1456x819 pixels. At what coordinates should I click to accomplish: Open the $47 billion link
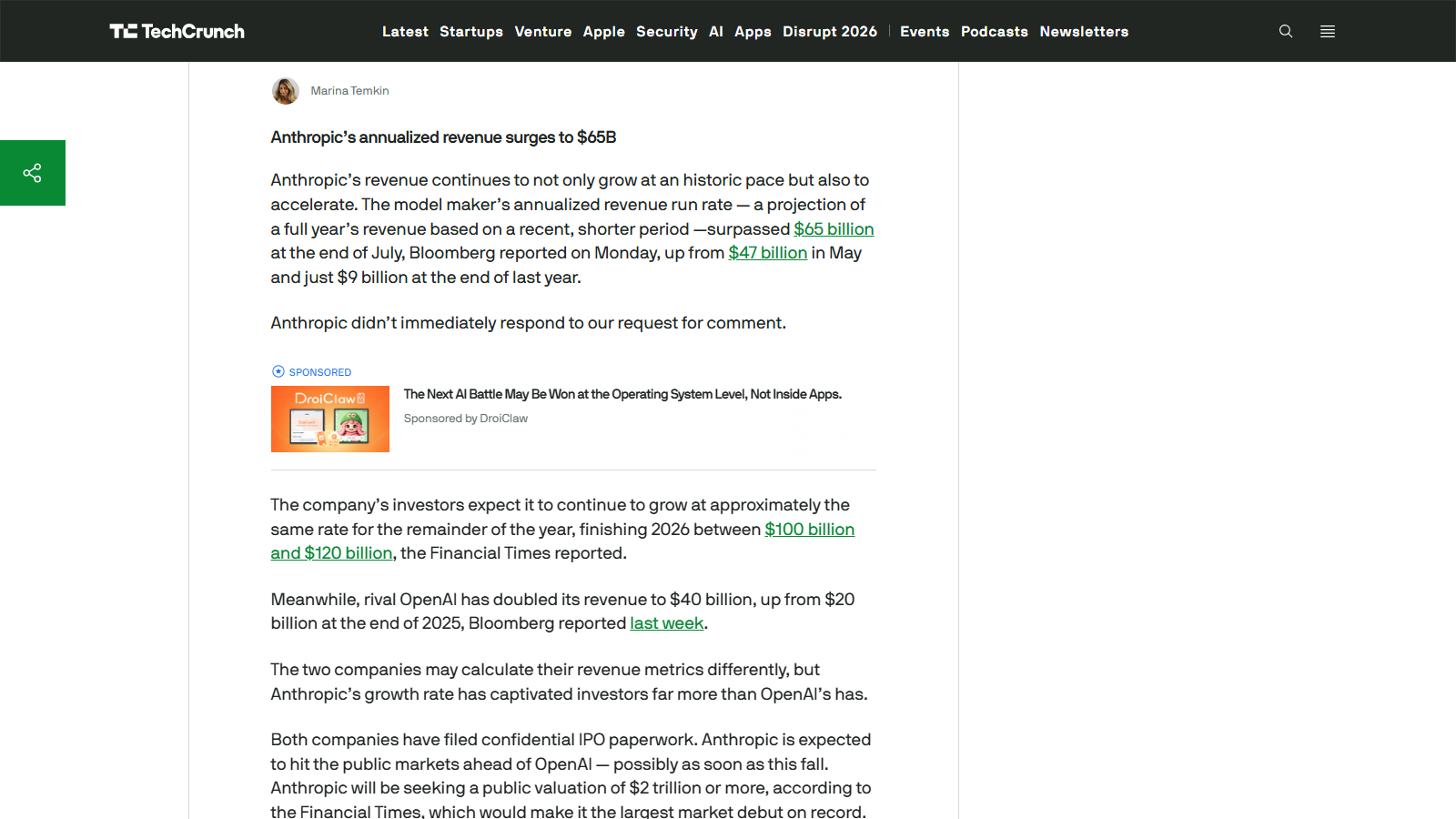click(768, 253)
